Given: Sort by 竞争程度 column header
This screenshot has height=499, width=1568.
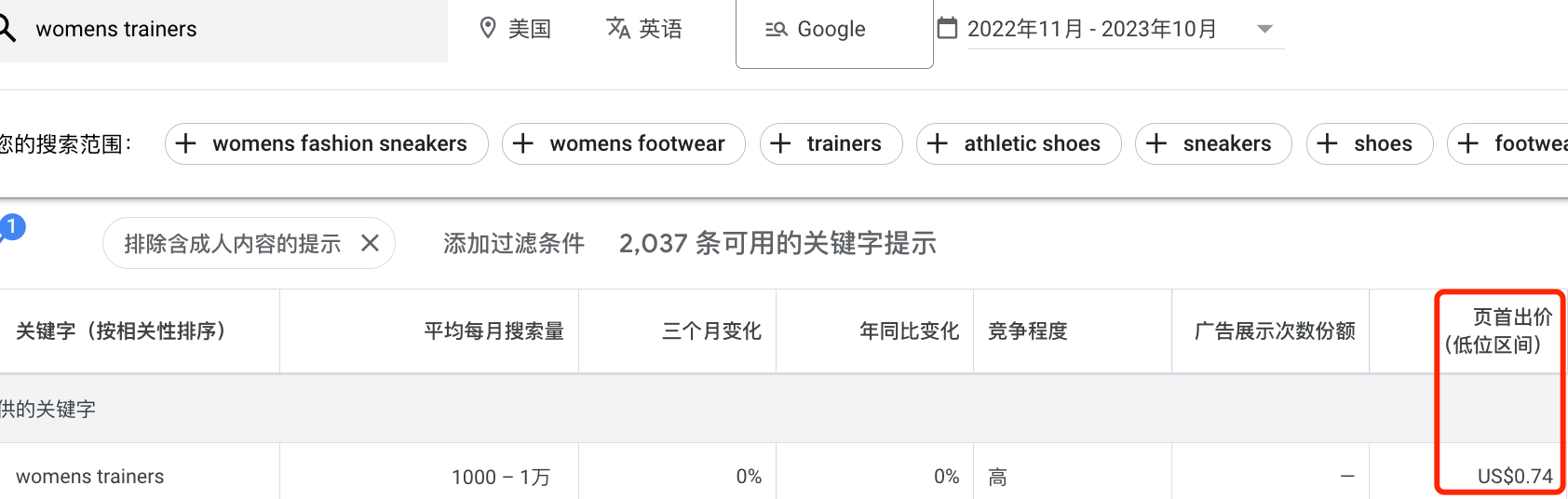Looking at the screenshot, I should pos(1027,330).
